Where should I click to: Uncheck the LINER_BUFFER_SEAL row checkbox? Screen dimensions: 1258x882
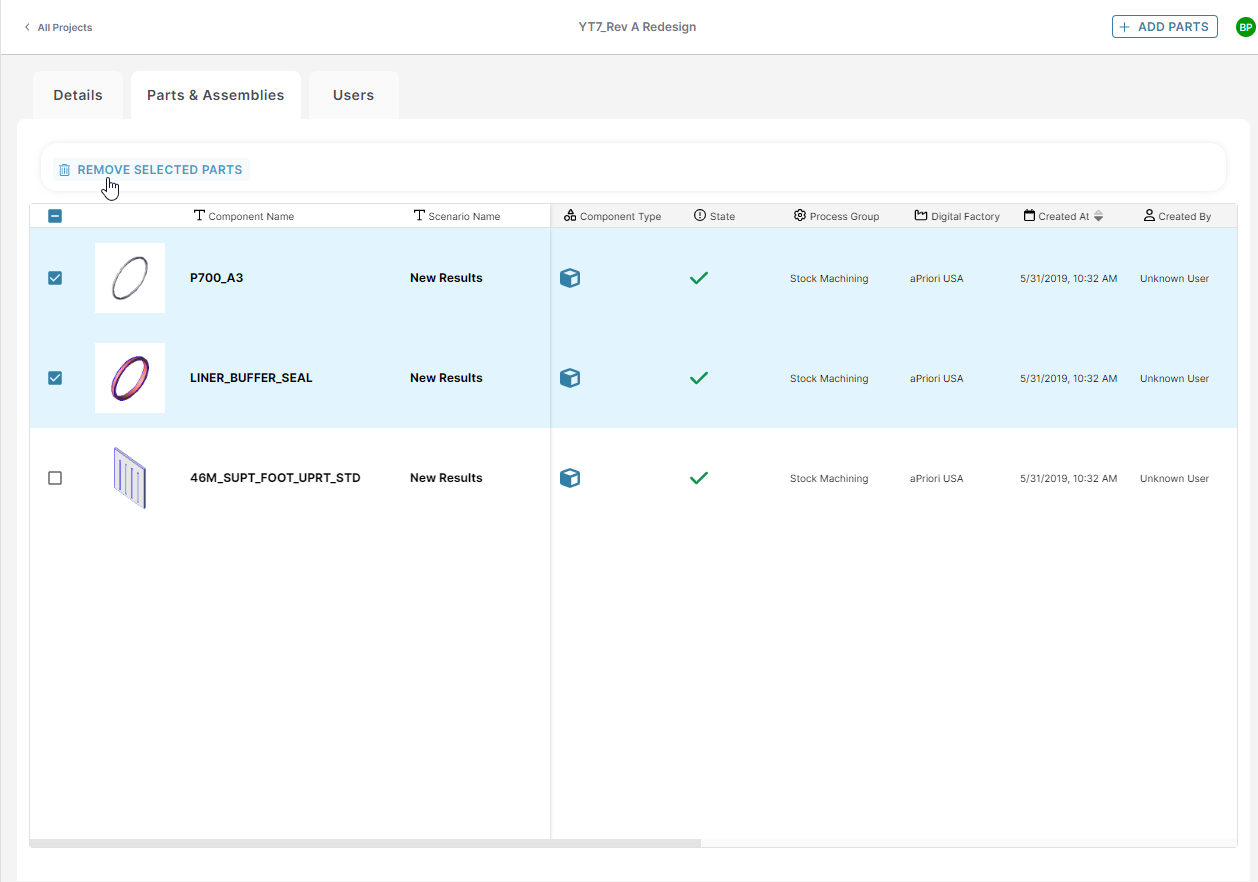click(55, 378)
